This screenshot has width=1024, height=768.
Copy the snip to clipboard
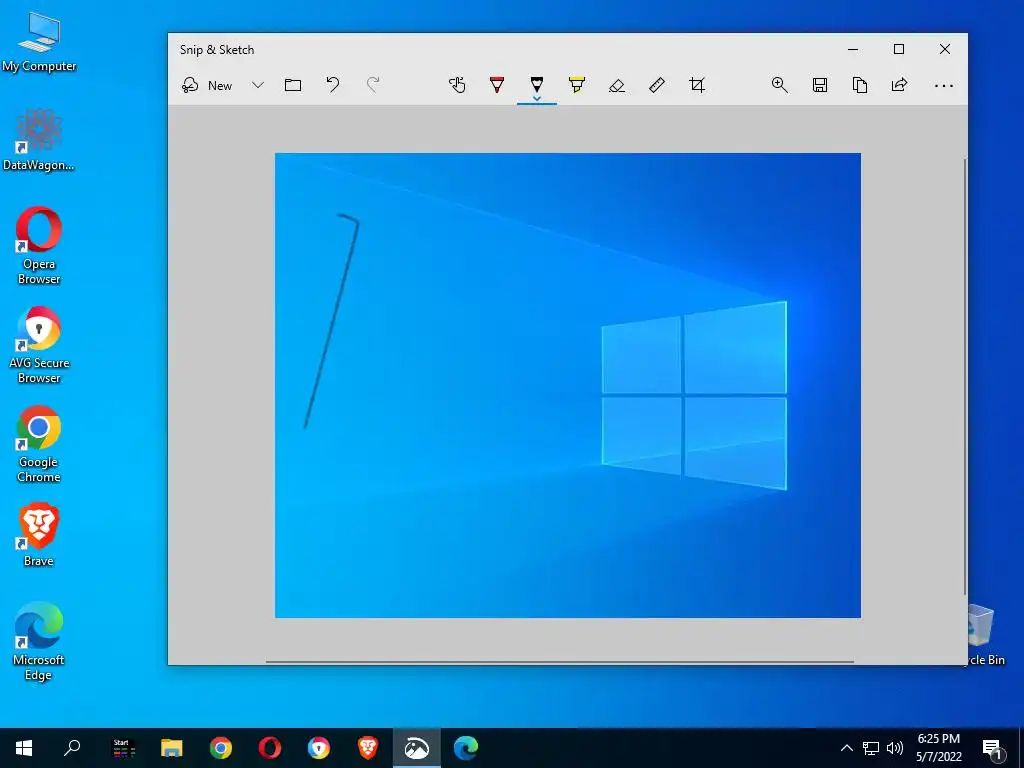859,85
